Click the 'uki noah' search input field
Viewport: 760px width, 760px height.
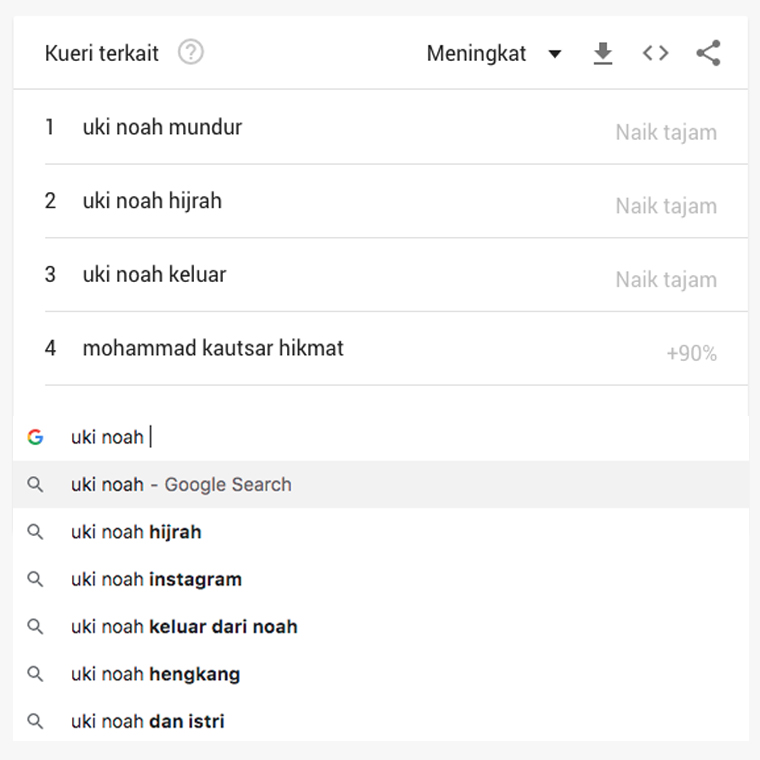coord(400,437)
